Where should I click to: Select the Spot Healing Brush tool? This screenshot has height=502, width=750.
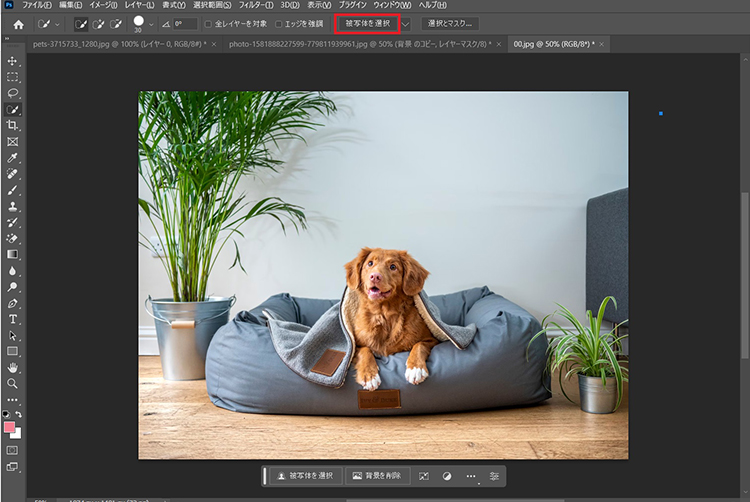pos(12,174)
